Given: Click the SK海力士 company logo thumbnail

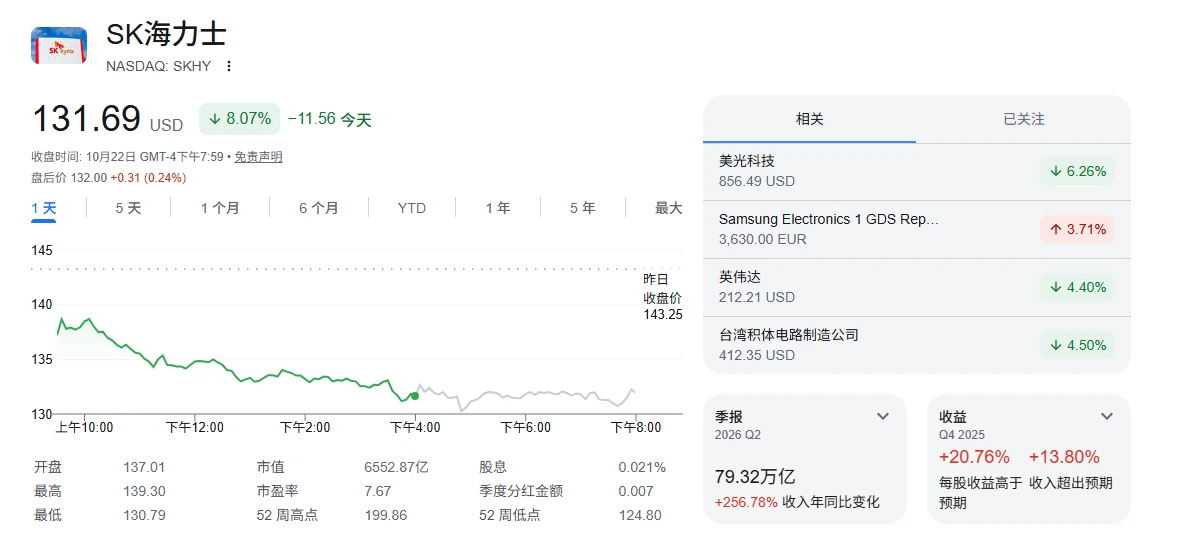Looking at the screenshot, I should (x=60, y=45).
